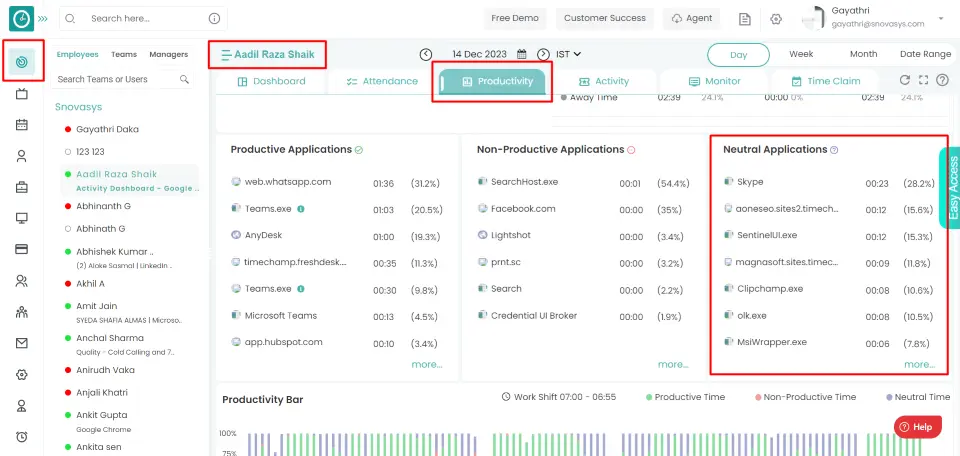Click the search info icon
This screenshot has width=960, height=456.
coord(214,18)
